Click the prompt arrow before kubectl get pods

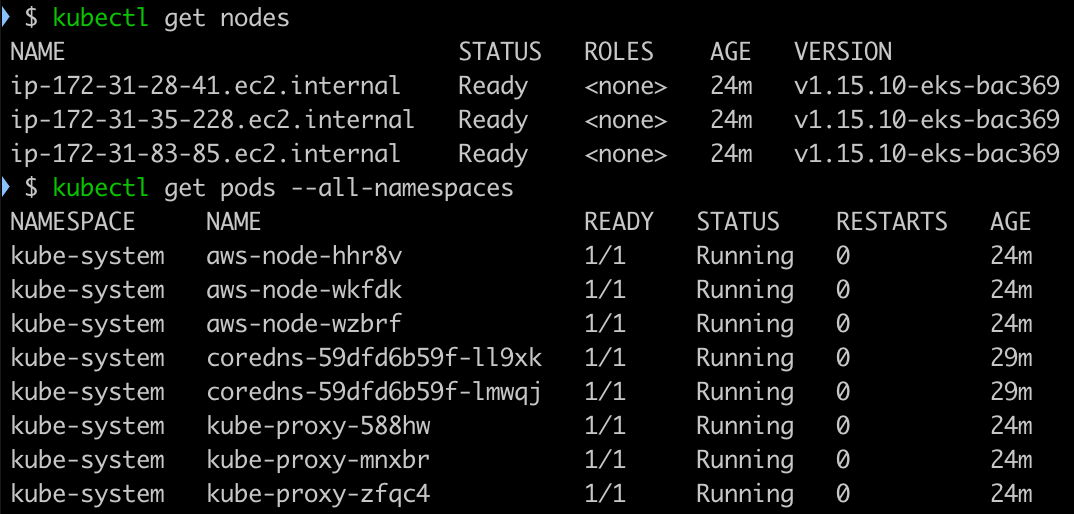(6, 187)
